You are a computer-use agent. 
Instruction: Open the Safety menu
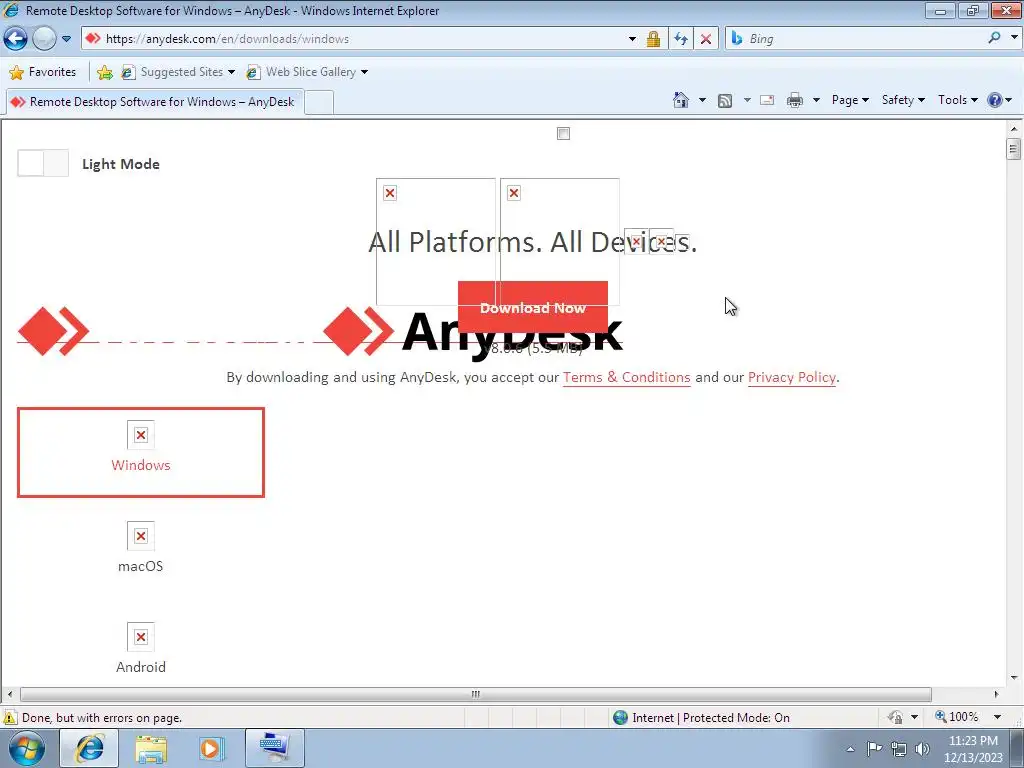click(903, 100)
